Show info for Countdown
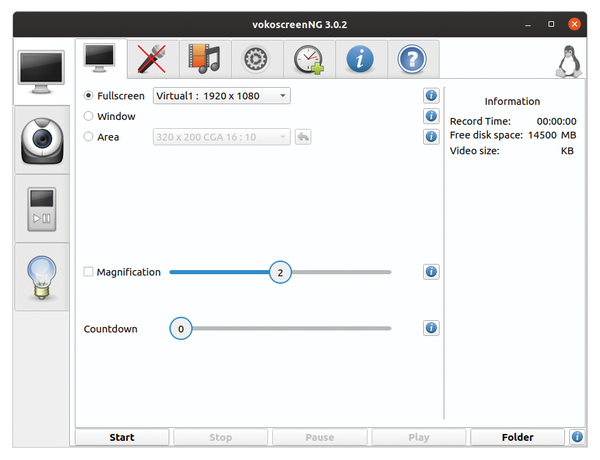The image size is (600, 460). click(x=431, y=328)
